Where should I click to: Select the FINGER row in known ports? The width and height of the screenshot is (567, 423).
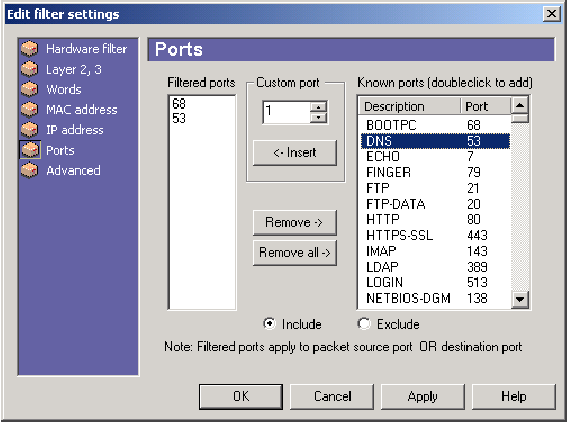[x=435, y=172]
